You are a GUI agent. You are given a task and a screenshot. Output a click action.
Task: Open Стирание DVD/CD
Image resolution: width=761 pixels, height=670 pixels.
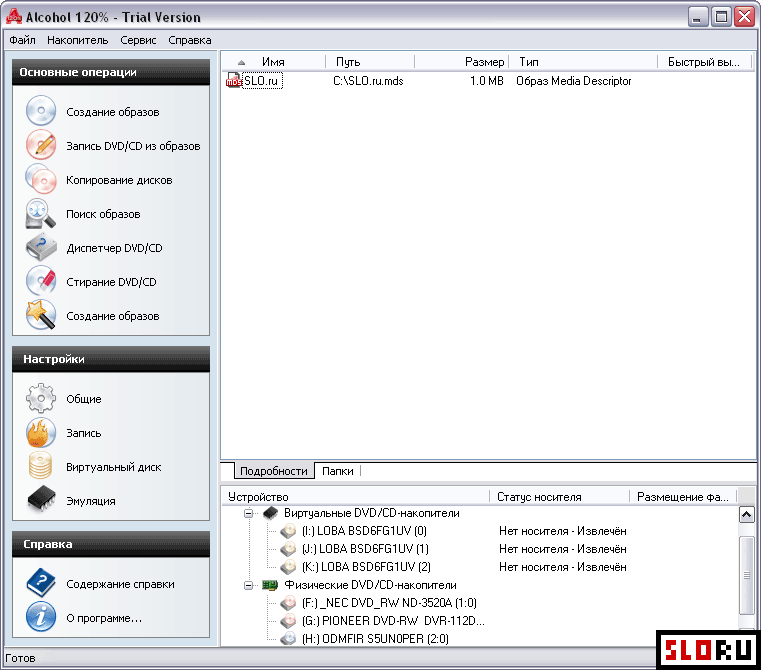pyautogui.click(x=112, y=282)
